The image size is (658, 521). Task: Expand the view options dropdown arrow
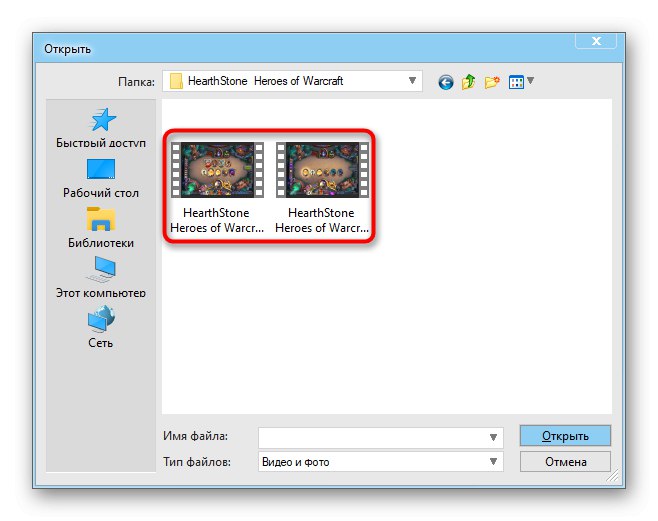(x=530, y=80)
